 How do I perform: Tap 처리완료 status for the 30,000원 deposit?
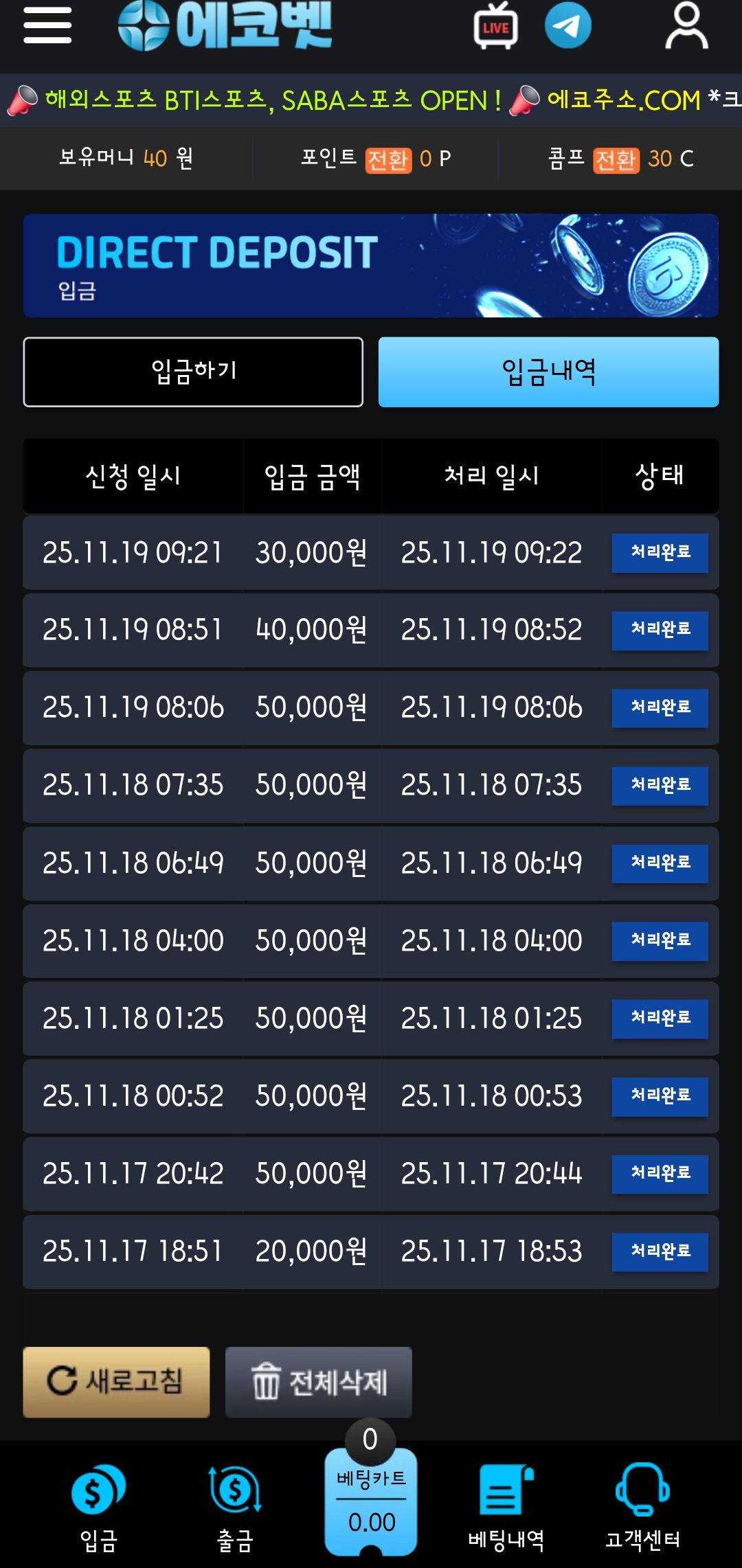point(660,552)
